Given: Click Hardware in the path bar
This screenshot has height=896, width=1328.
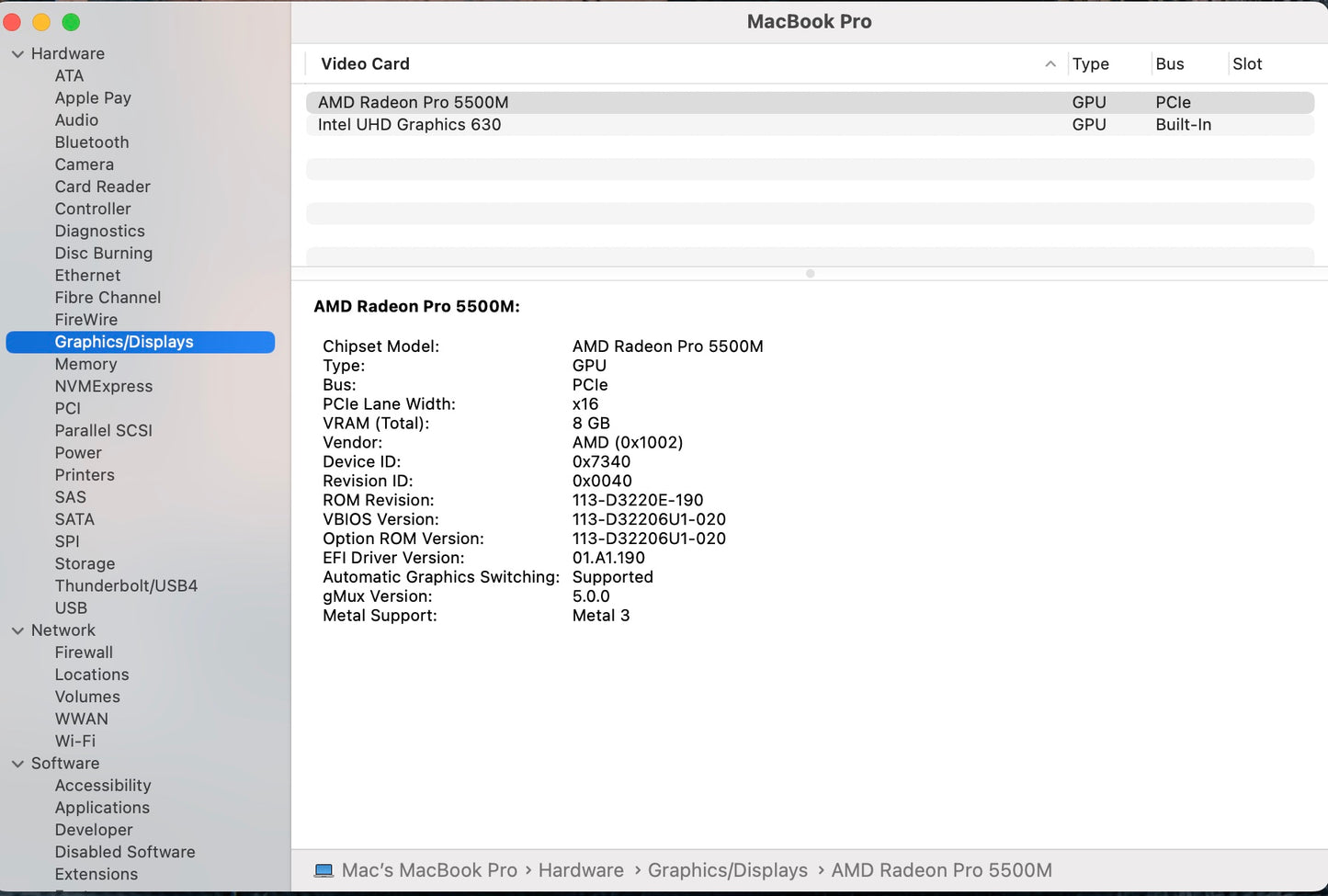Looking at the screenshot, I should (x=580, y=870).
